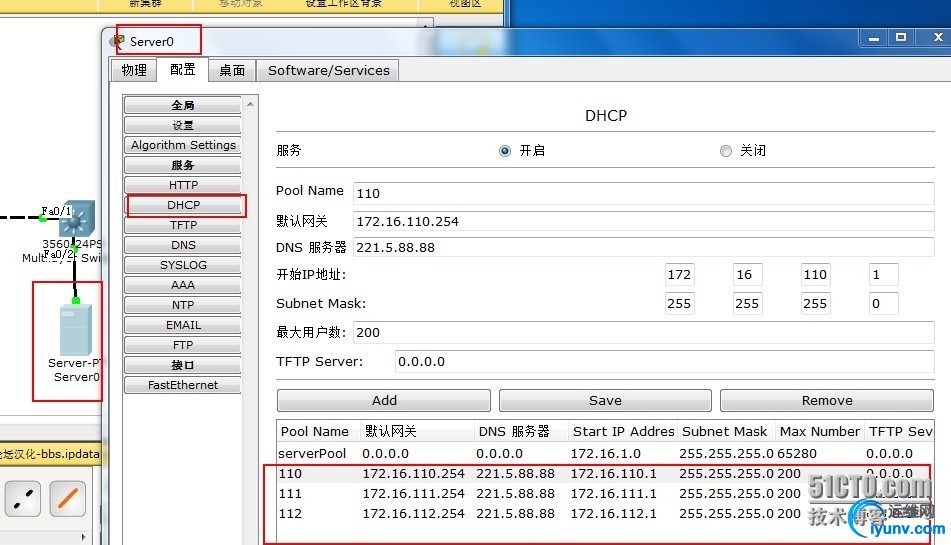This screenshot has height=545, width=951.
Task: Click the Add pool button
Action: pos(384,400)
